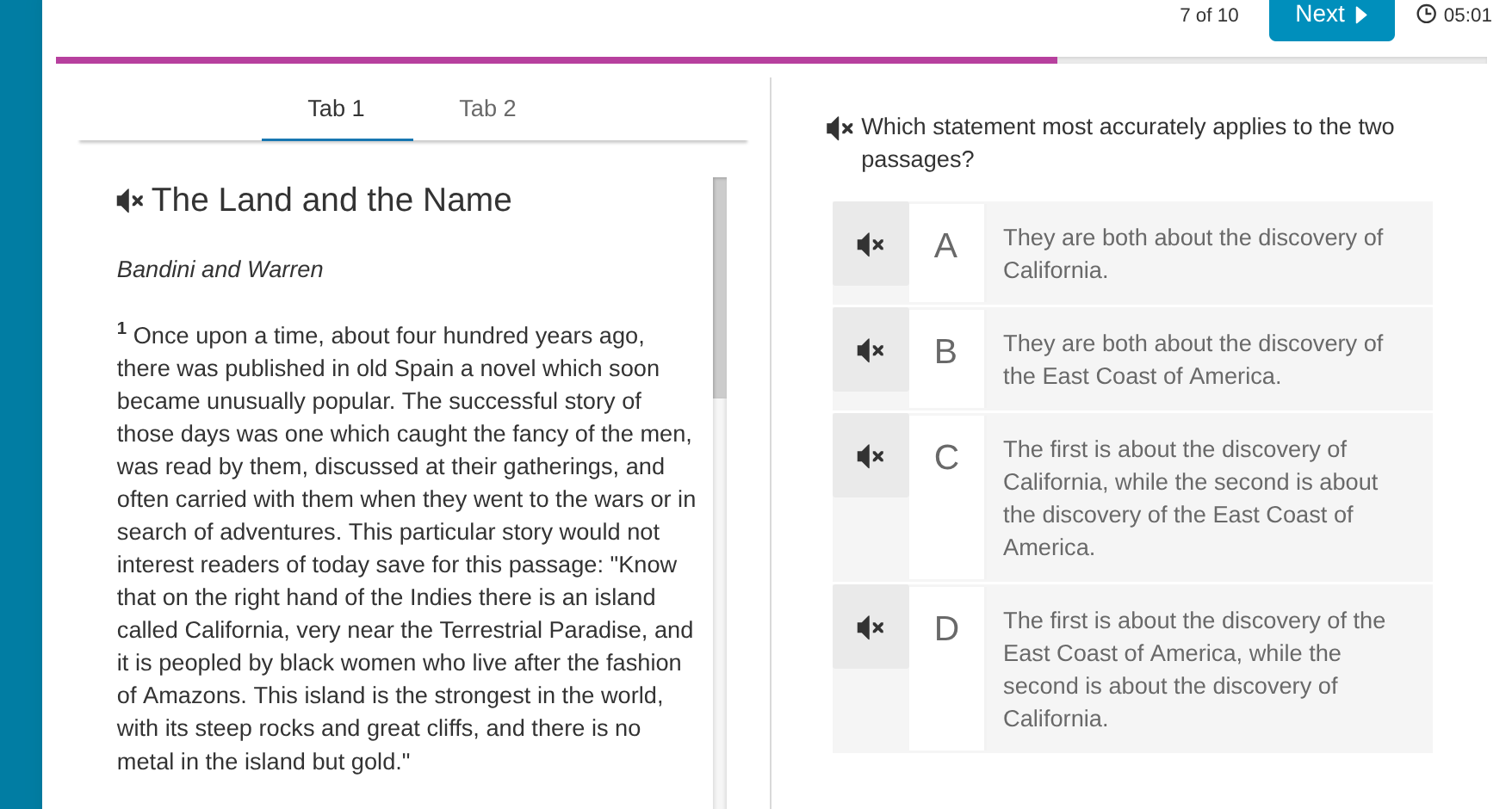
Task: Play audio for answer choice B
Action: [x=871, y=350]
